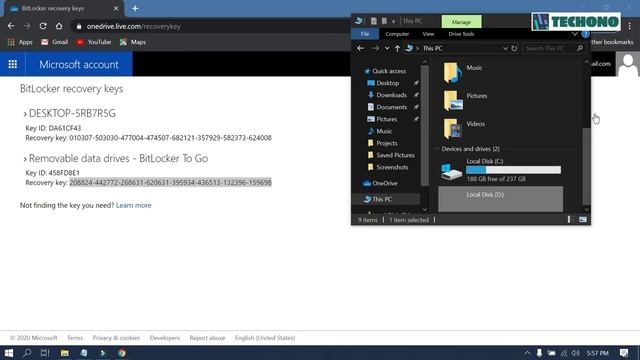Open the Learn more link
640x360 pixels.
pyautogui.click(x=133, y=205)
